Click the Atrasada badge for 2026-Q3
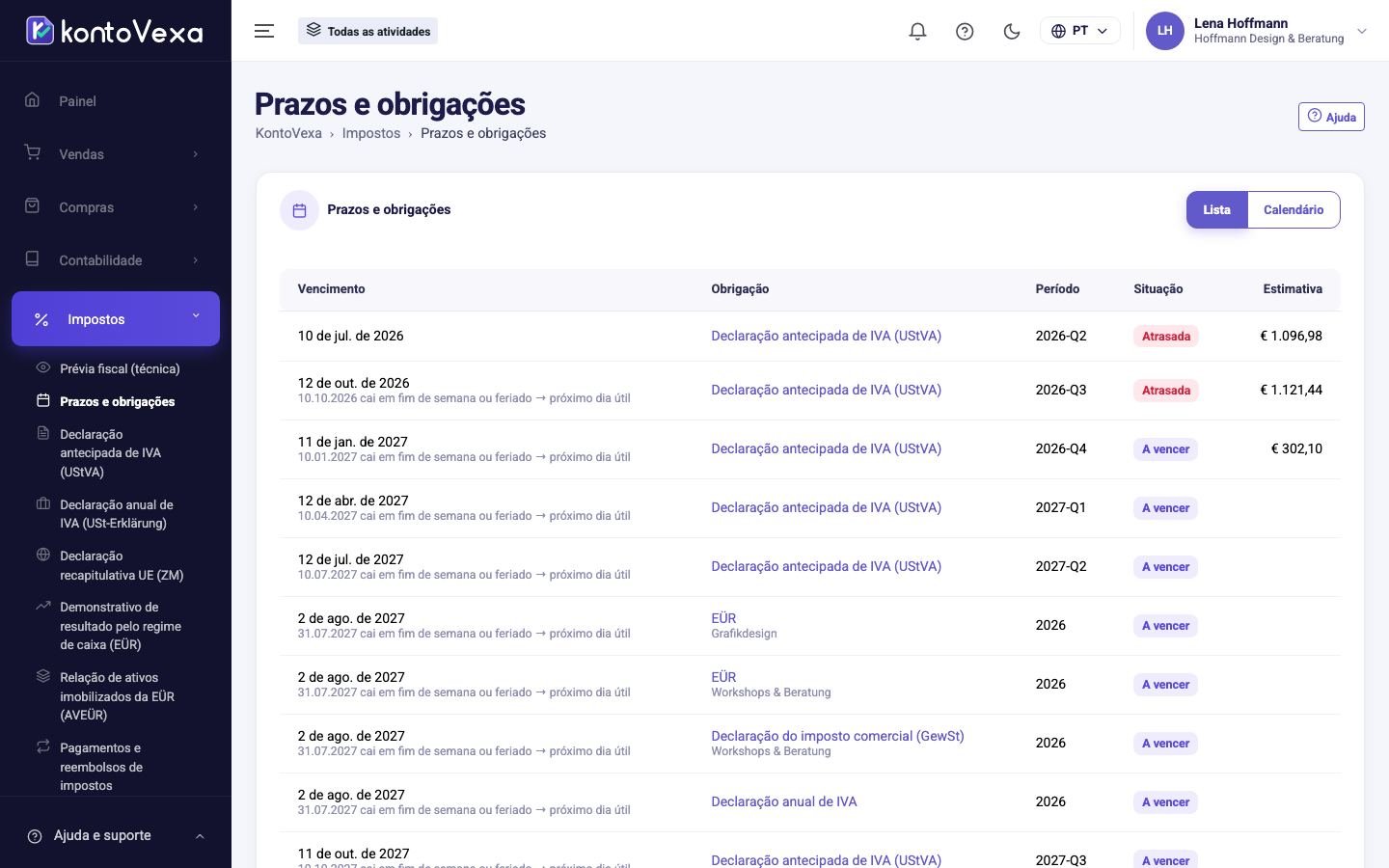 pyautogui.click(x=1165, y=391)
